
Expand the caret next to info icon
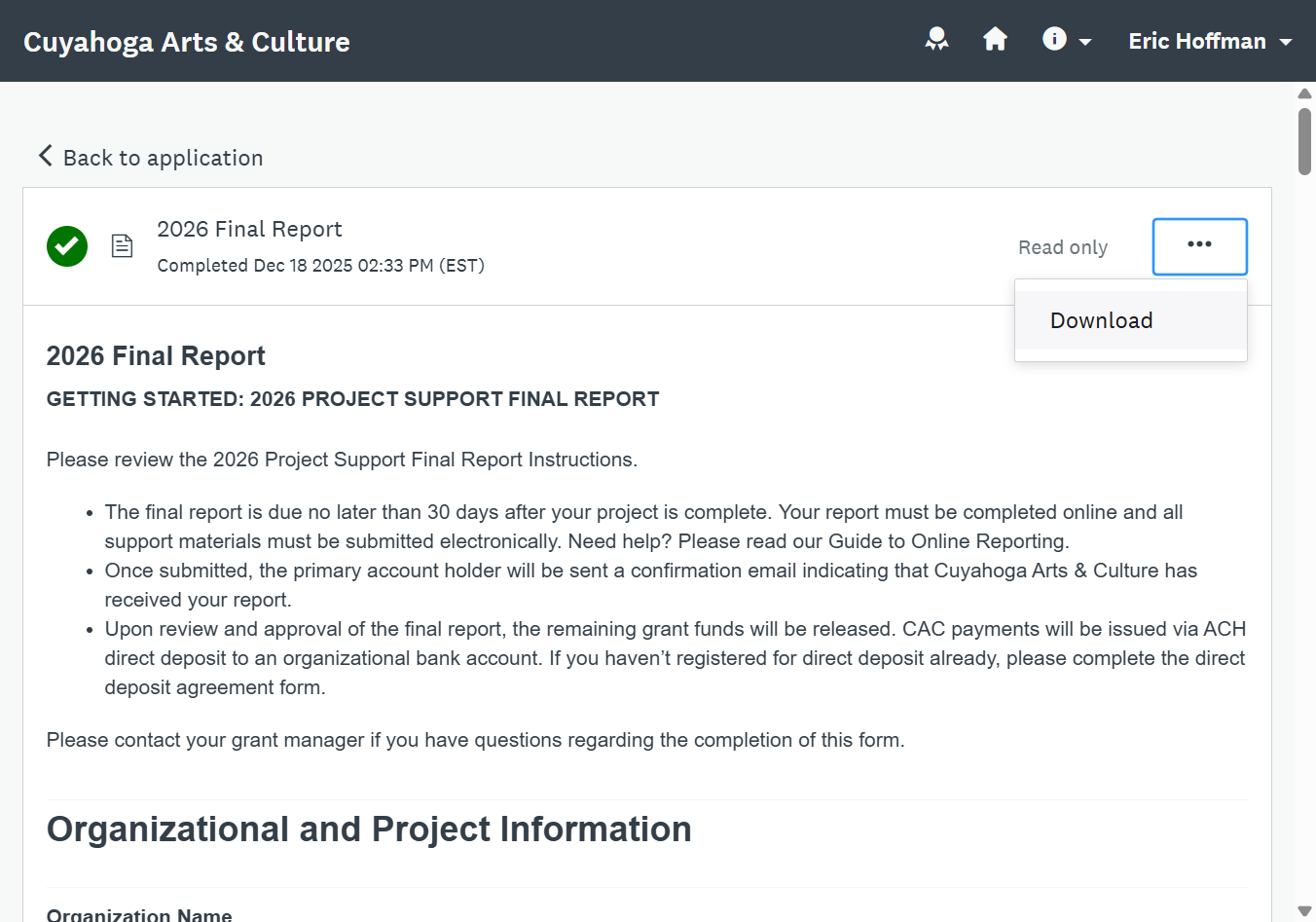point(1085,42)
